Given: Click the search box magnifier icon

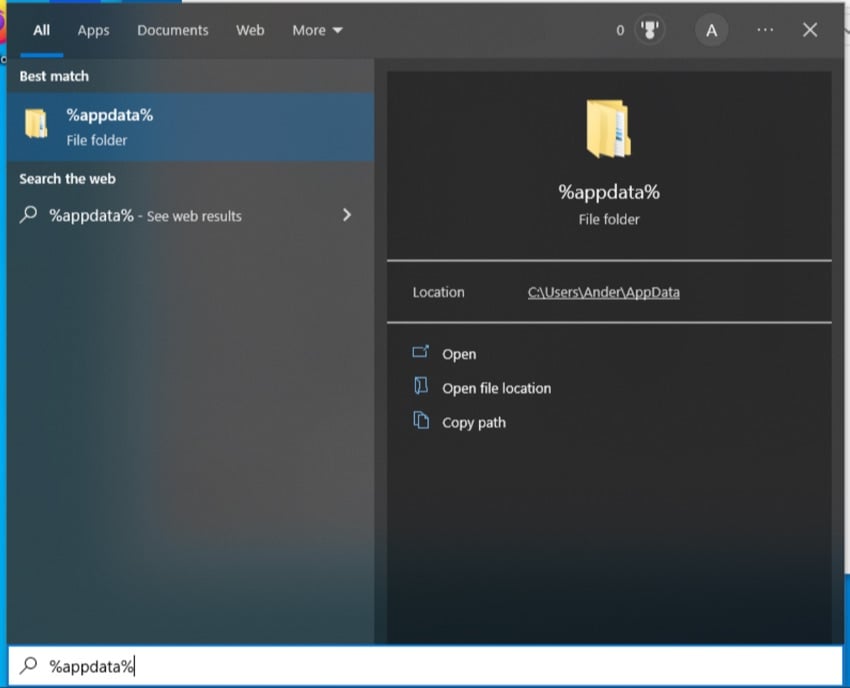Looking at the screenshot, I should (28, 665).
